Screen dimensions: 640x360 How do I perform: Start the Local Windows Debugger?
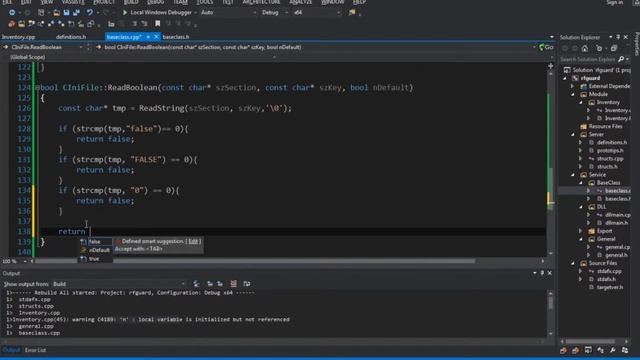pos(158,13)
